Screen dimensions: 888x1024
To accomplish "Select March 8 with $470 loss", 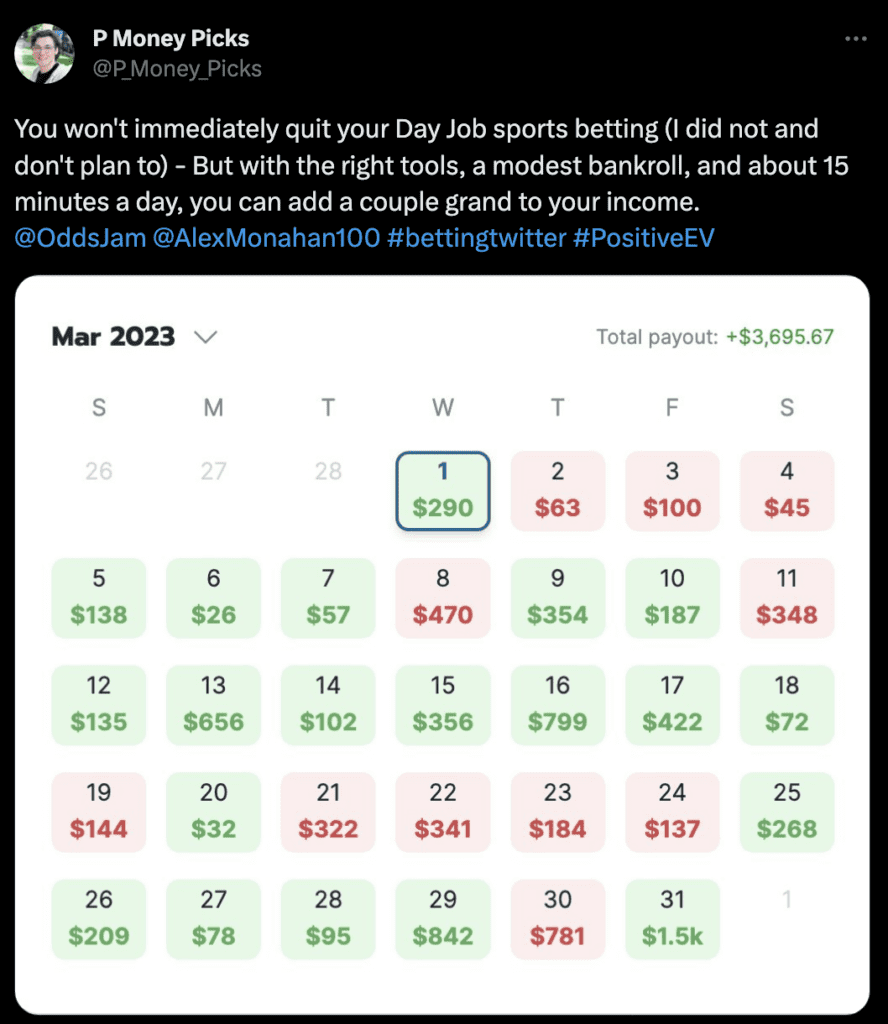I will 443,598.
